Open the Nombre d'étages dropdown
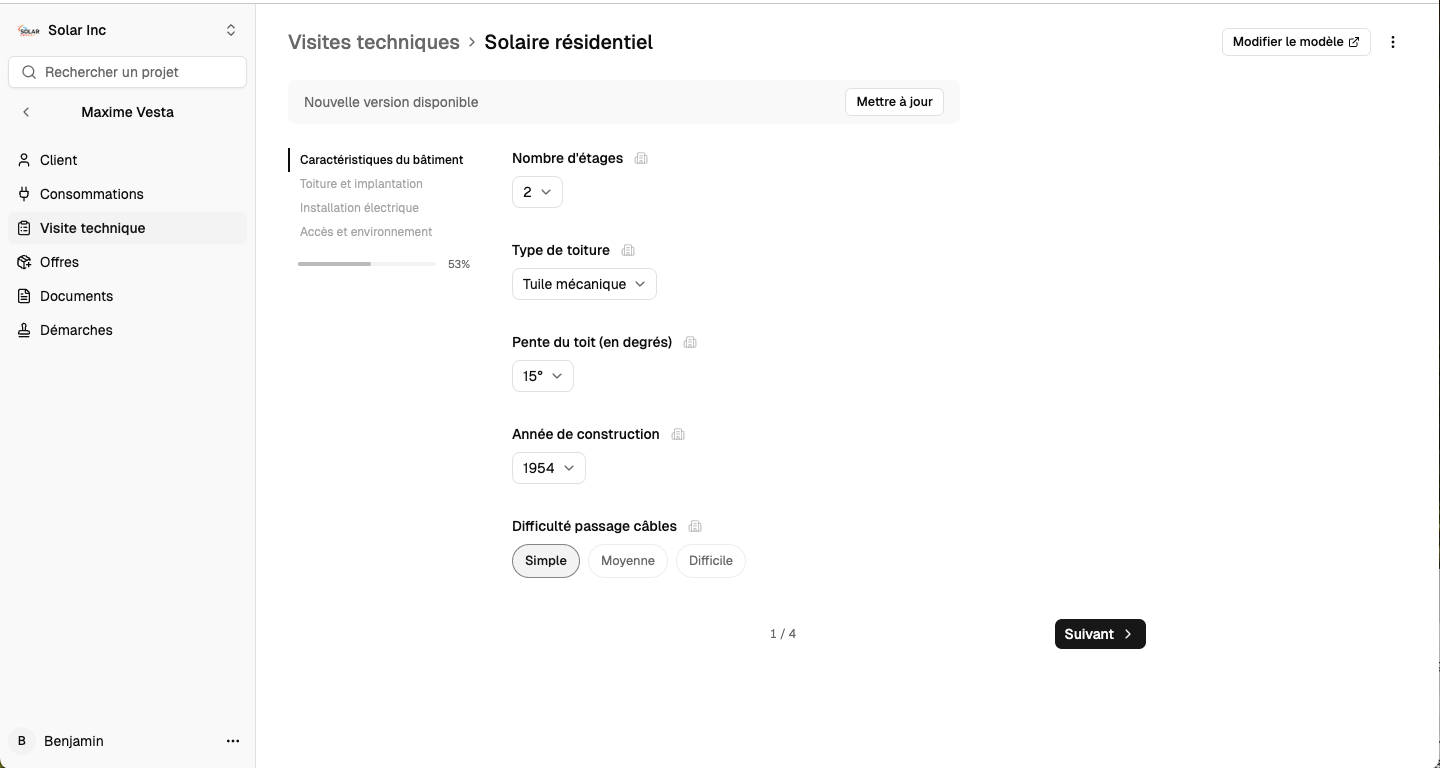 click(537, 192)
